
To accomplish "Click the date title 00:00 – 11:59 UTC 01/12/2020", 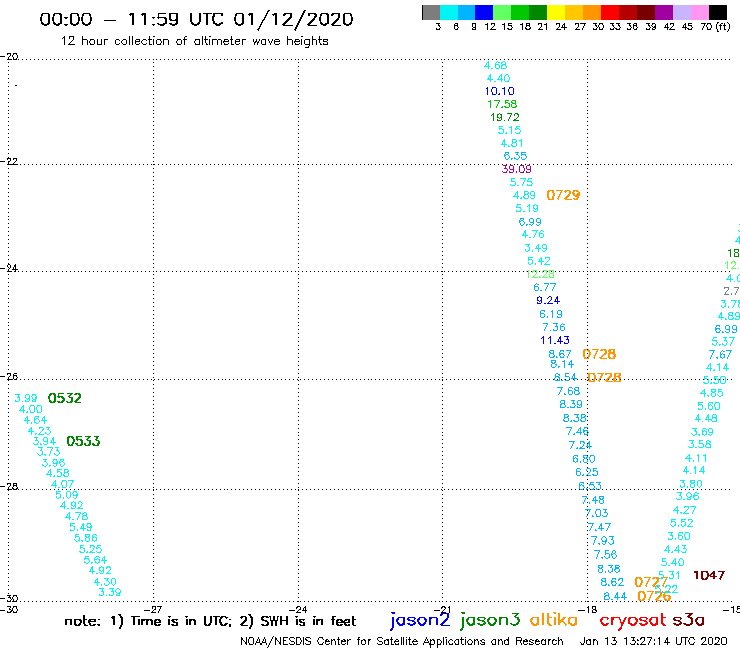I will [196, 19].
